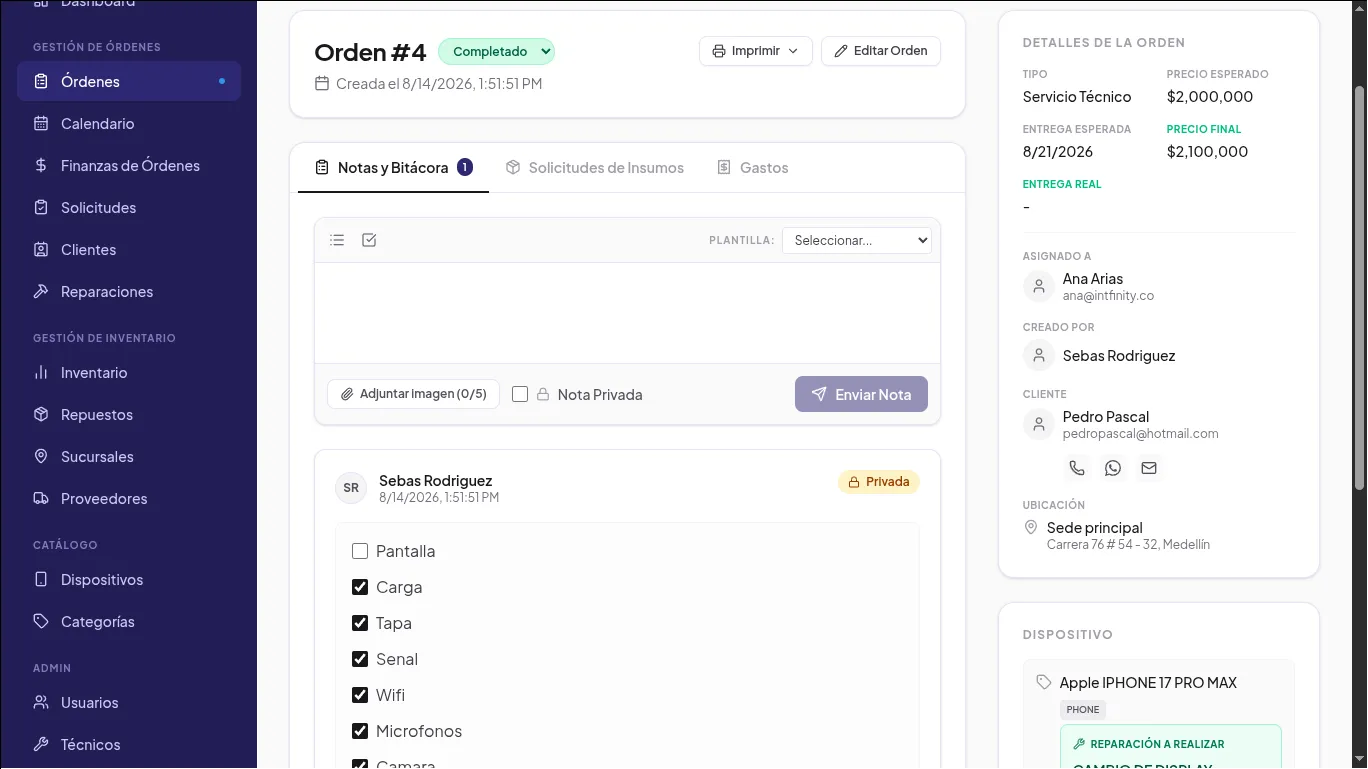Click the Repuestos box icon in sidebar
Viewport: 1368px width, 769px height.
tap(41, 415)
